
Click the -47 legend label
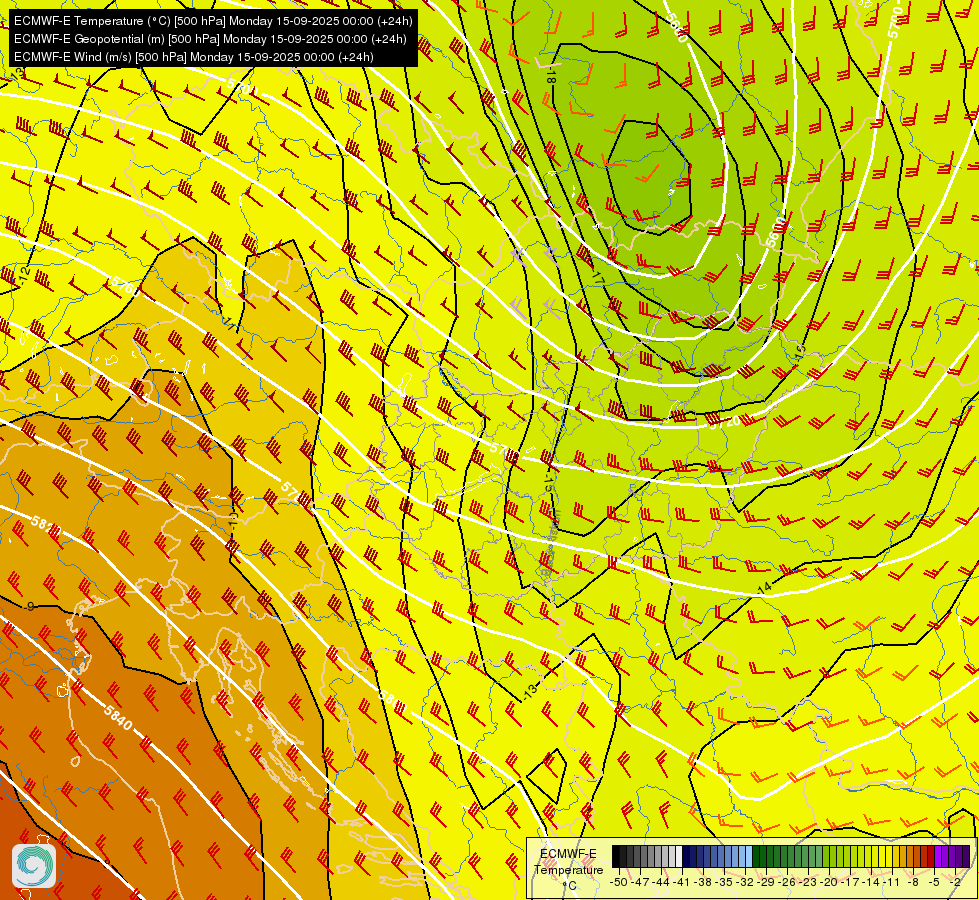(640, 882)
